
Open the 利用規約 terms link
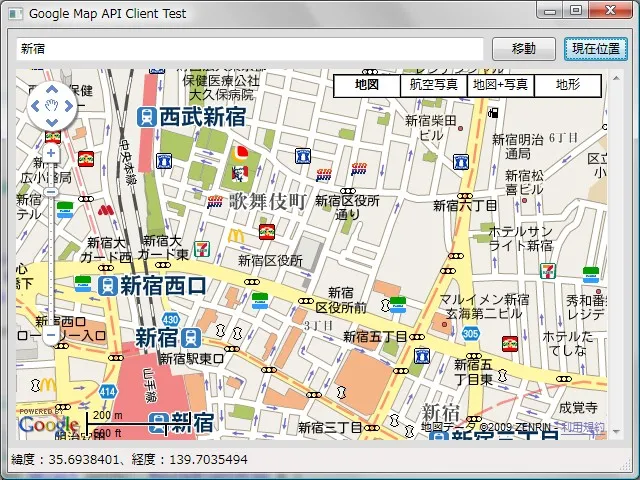click(583, 427)
